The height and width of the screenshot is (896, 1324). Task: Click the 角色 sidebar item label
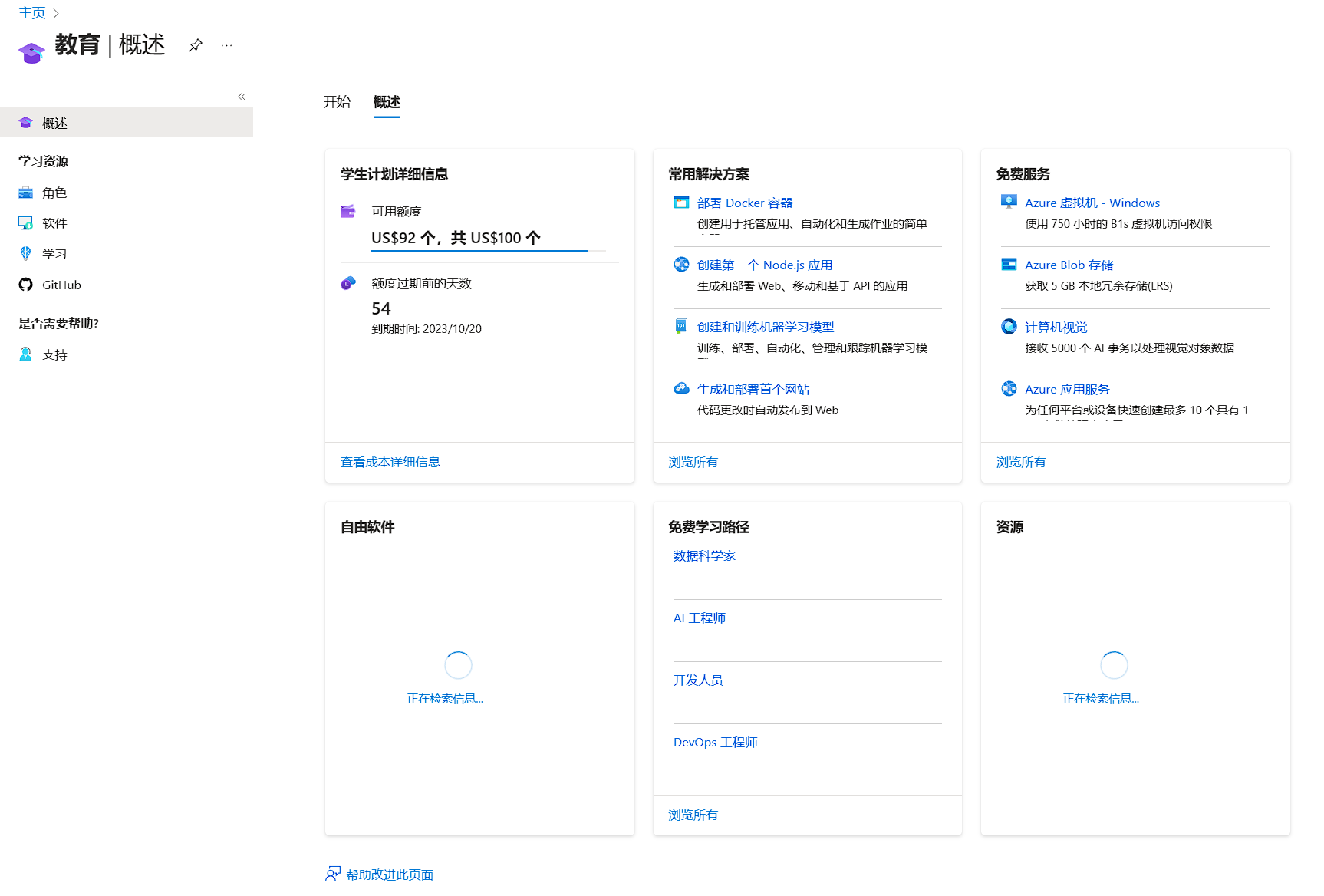point(54,193)
